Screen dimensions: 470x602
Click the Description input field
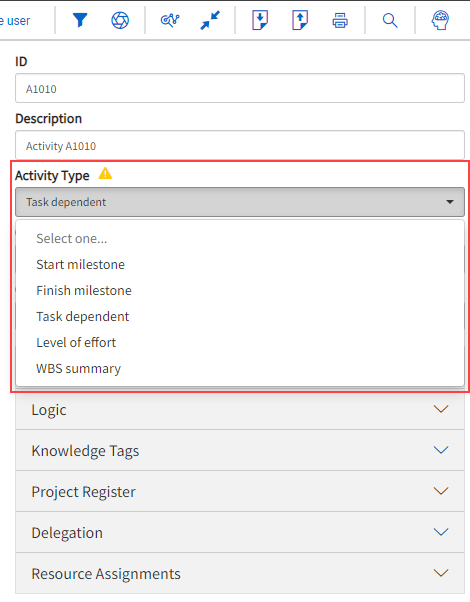pyautogui.click(x=240, y=146)
